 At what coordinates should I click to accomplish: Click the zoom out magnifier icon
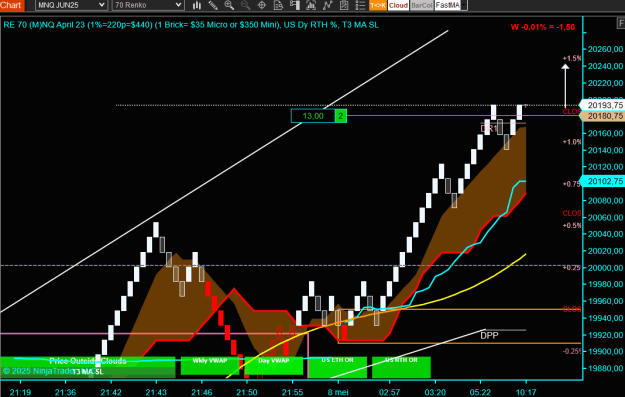246,5
